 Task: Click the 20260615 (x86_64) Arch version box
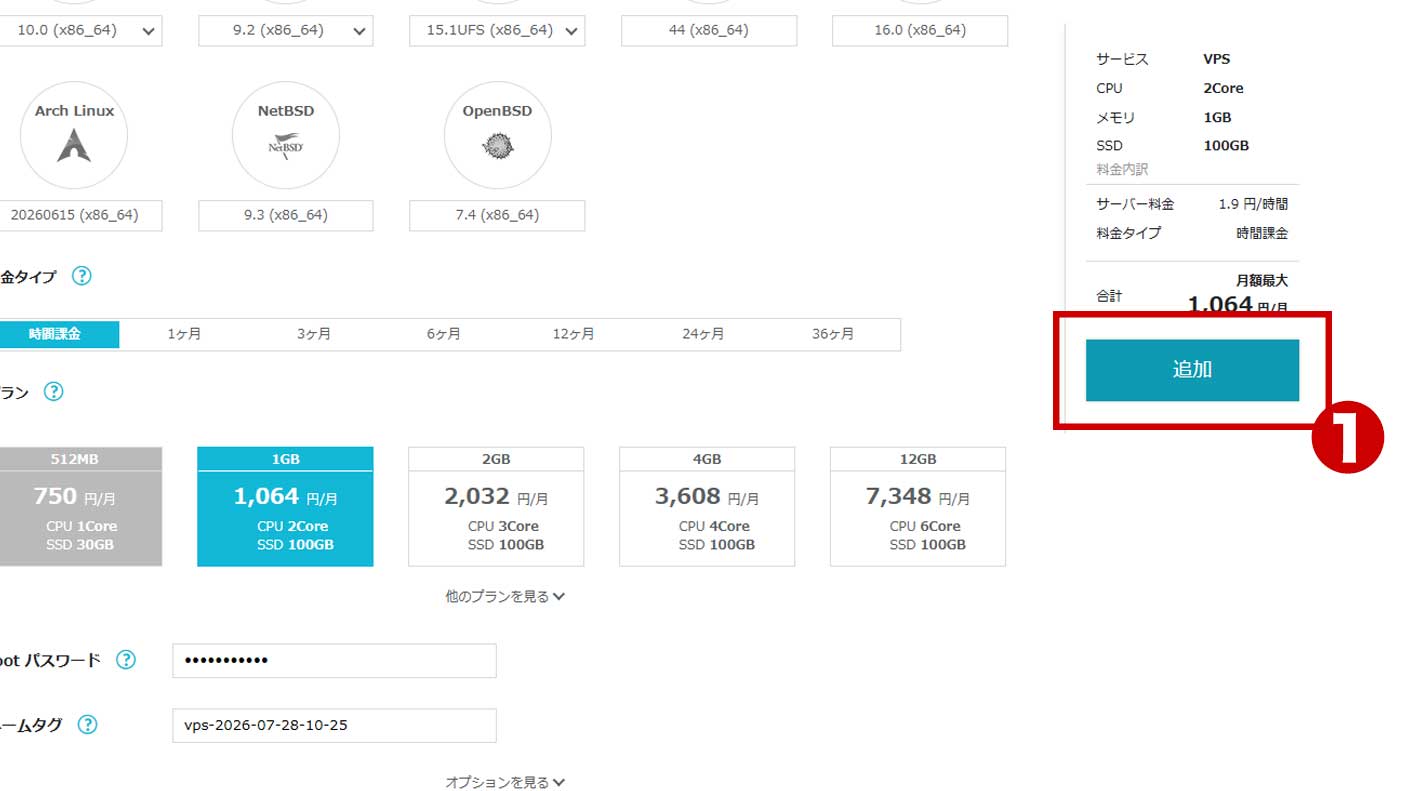[80, 215]
